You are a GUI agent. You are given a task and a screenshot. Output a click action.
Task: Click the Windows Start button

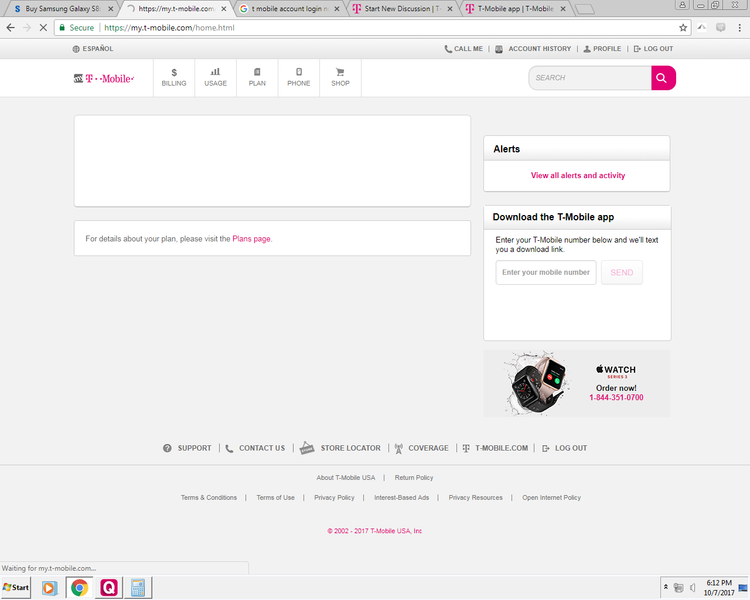coord(16,588)
